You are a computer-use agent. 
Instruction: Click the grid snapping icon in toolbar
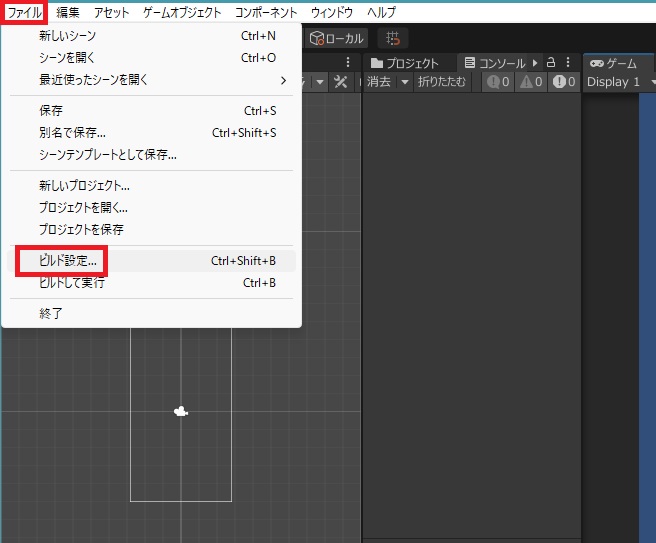click(393, 38)
